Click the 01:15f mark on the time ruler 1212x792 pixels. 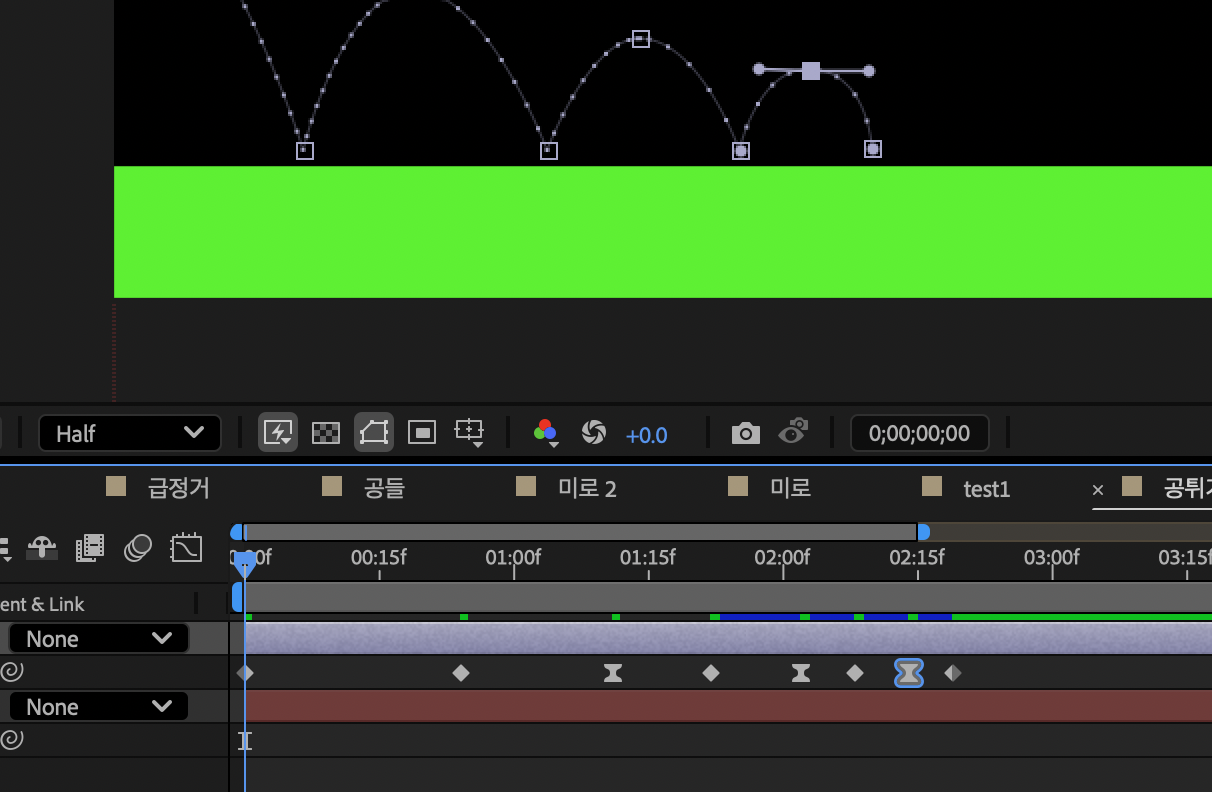[x=648, y=558]
